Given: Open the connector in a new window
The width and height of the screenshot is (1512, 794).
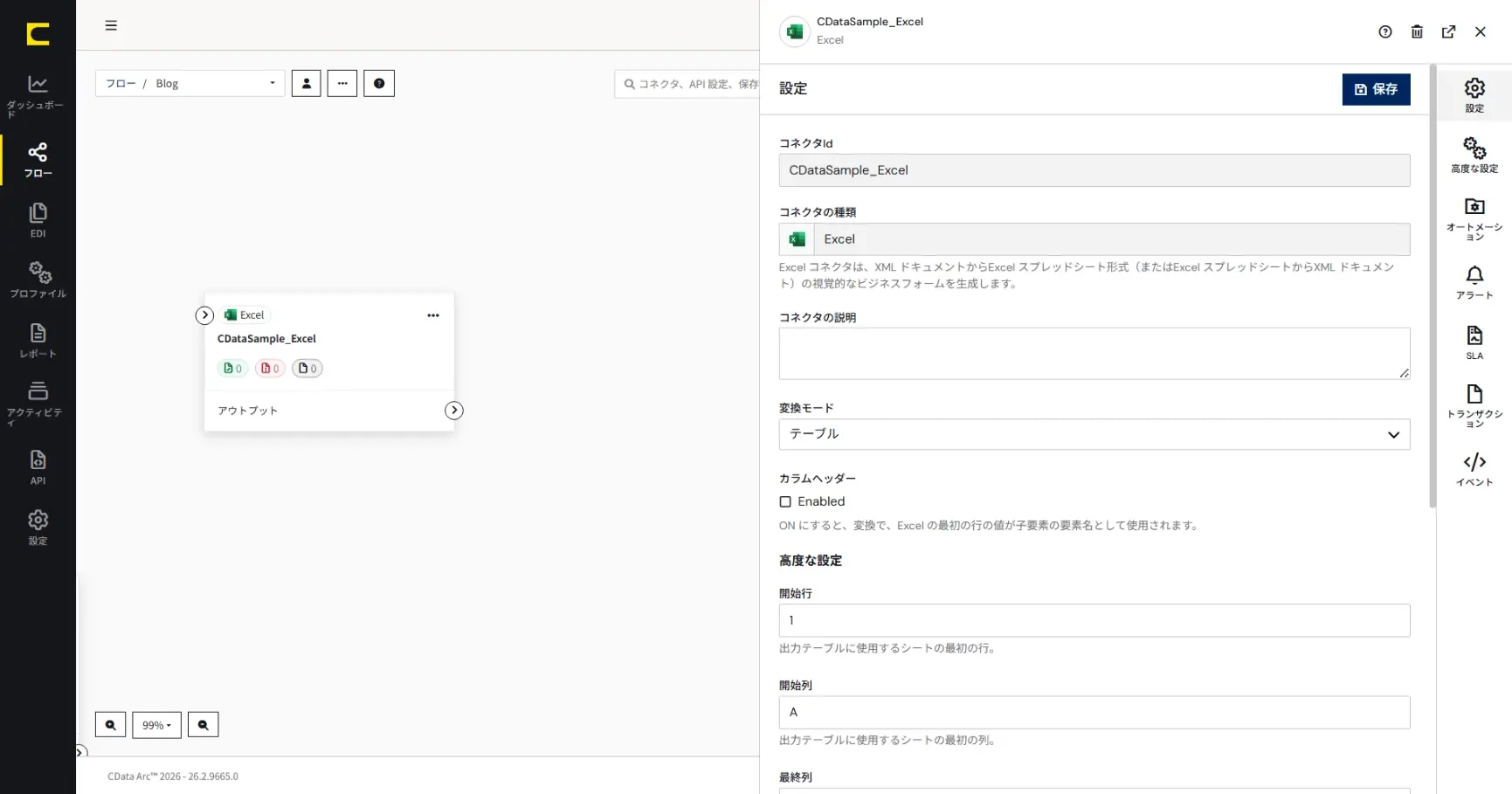Looking at the screenshot, I should tap(1448, 31).
